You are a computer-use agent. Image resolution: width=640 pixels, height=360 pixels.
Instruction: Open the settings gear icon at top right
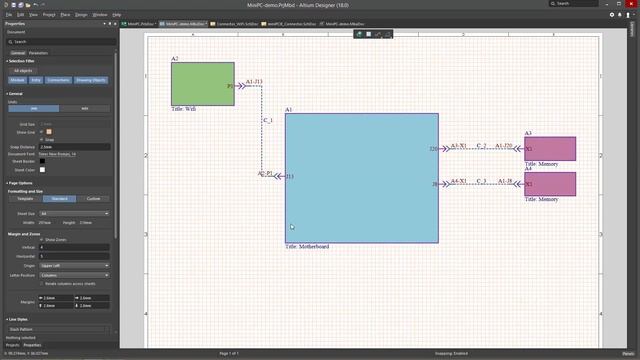pos(612,15)
